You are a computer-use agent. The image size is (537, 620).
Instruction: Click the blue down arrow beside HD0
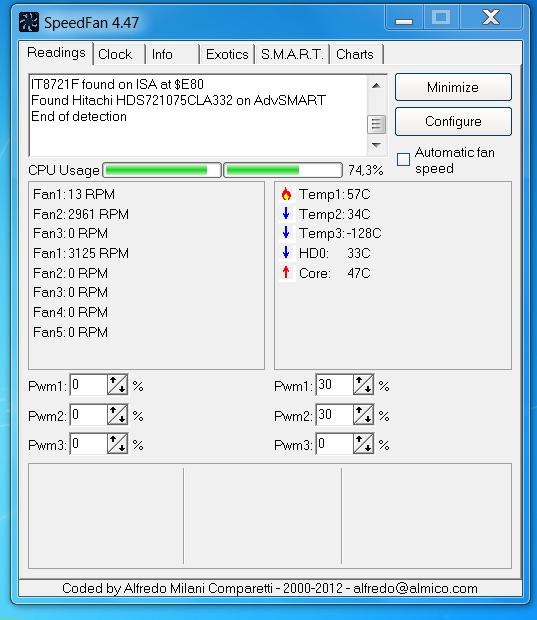tap(286, 253)
